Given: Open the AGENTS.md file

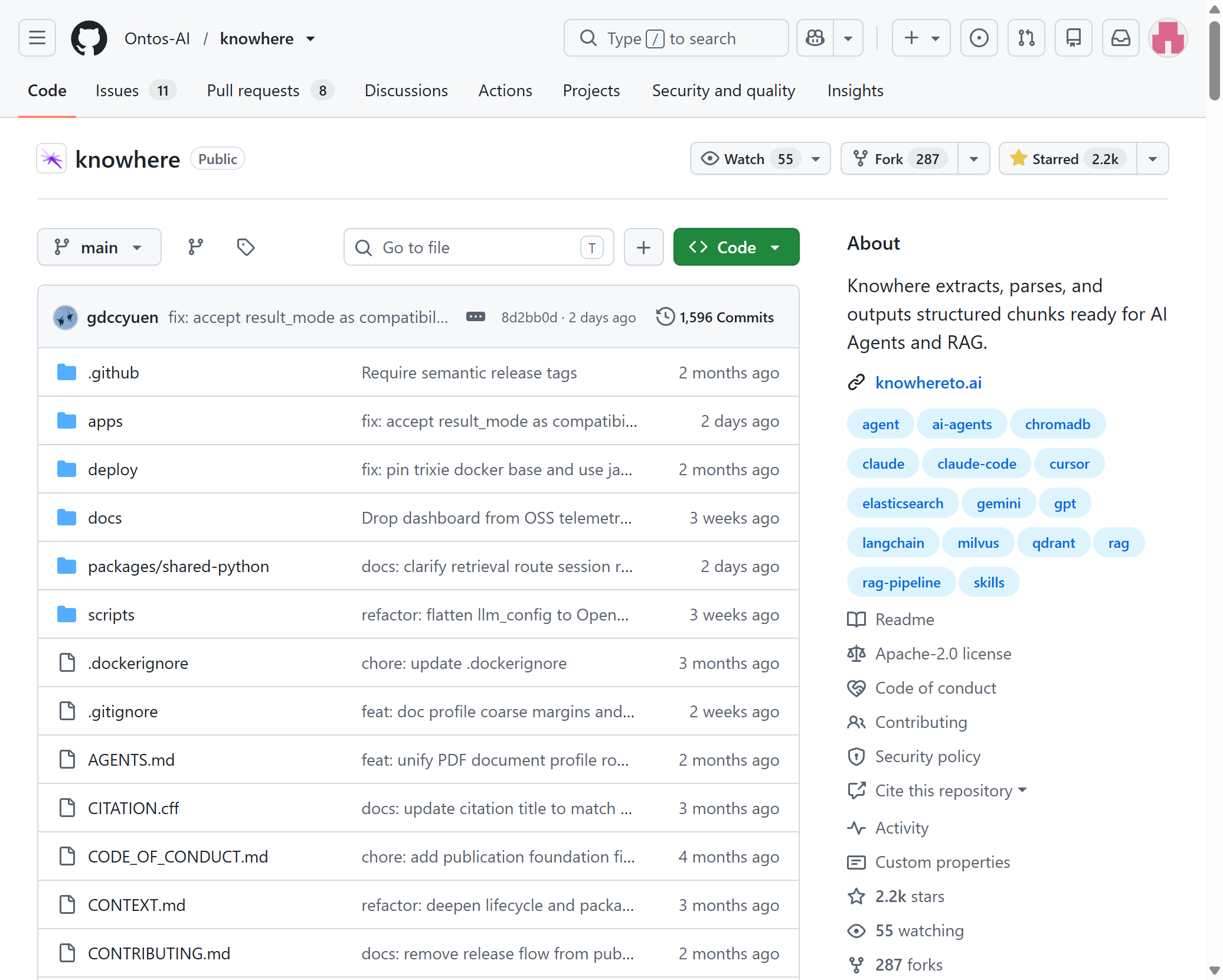Looking at the screenshot, I should point(131,760).
